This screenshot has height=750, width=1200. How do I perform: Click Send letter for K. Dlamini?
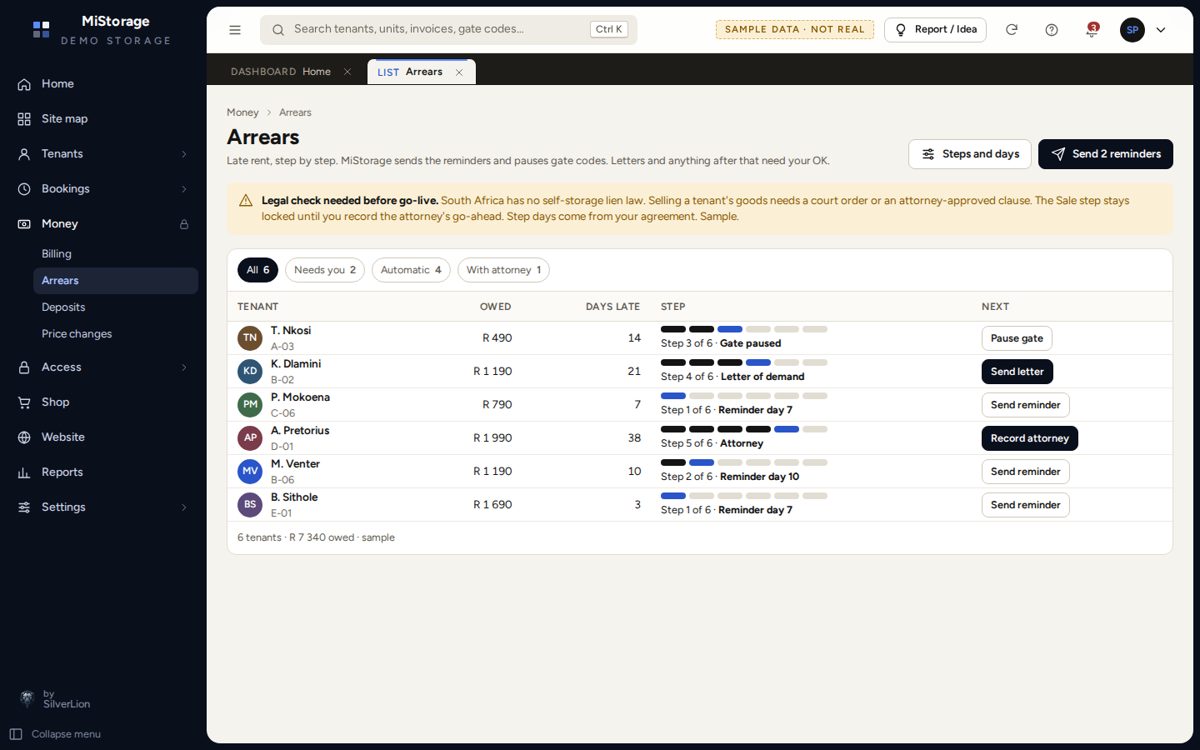(1017, 371)
